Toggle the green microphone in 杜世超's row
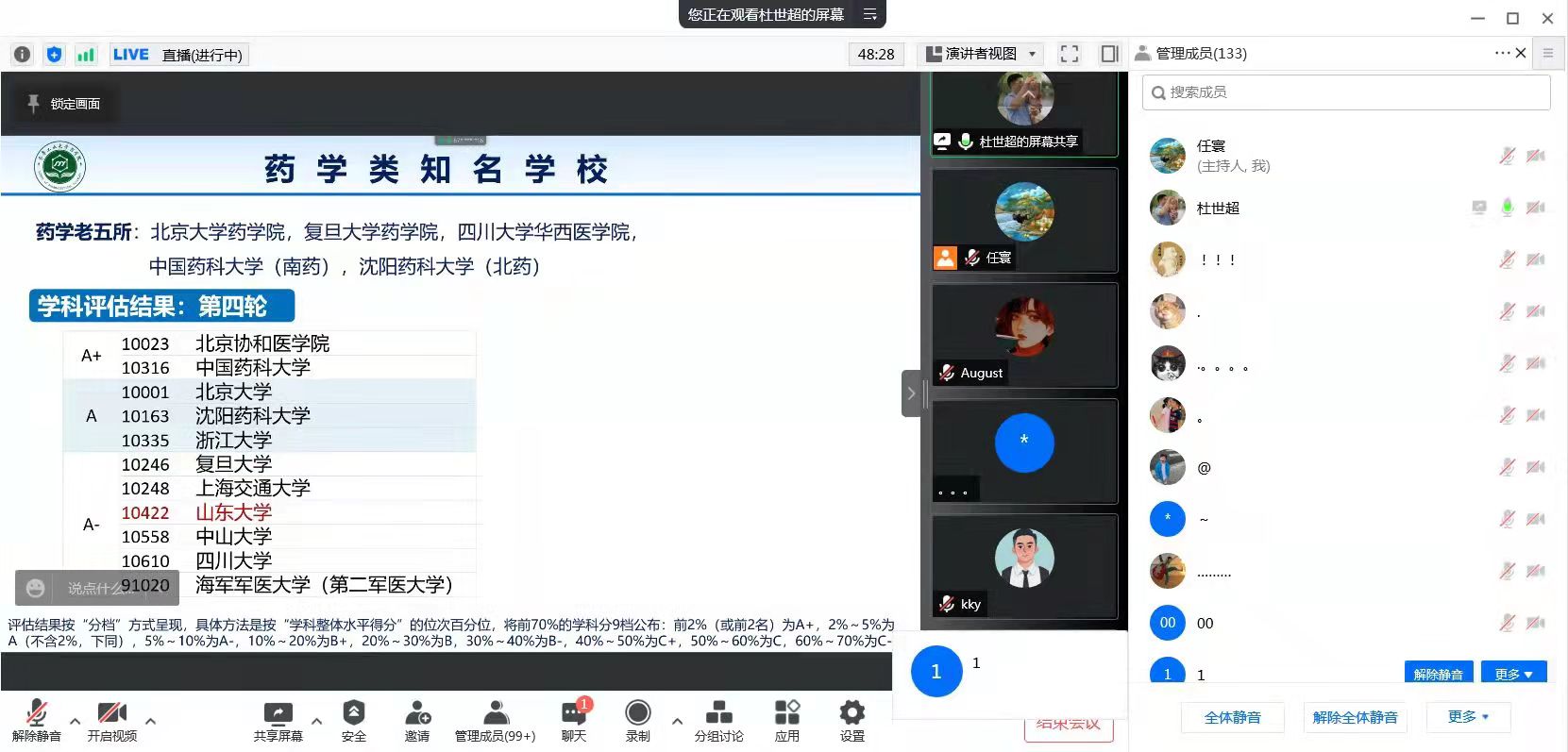The image size is (1568, 752). [x=1508, y=208]
